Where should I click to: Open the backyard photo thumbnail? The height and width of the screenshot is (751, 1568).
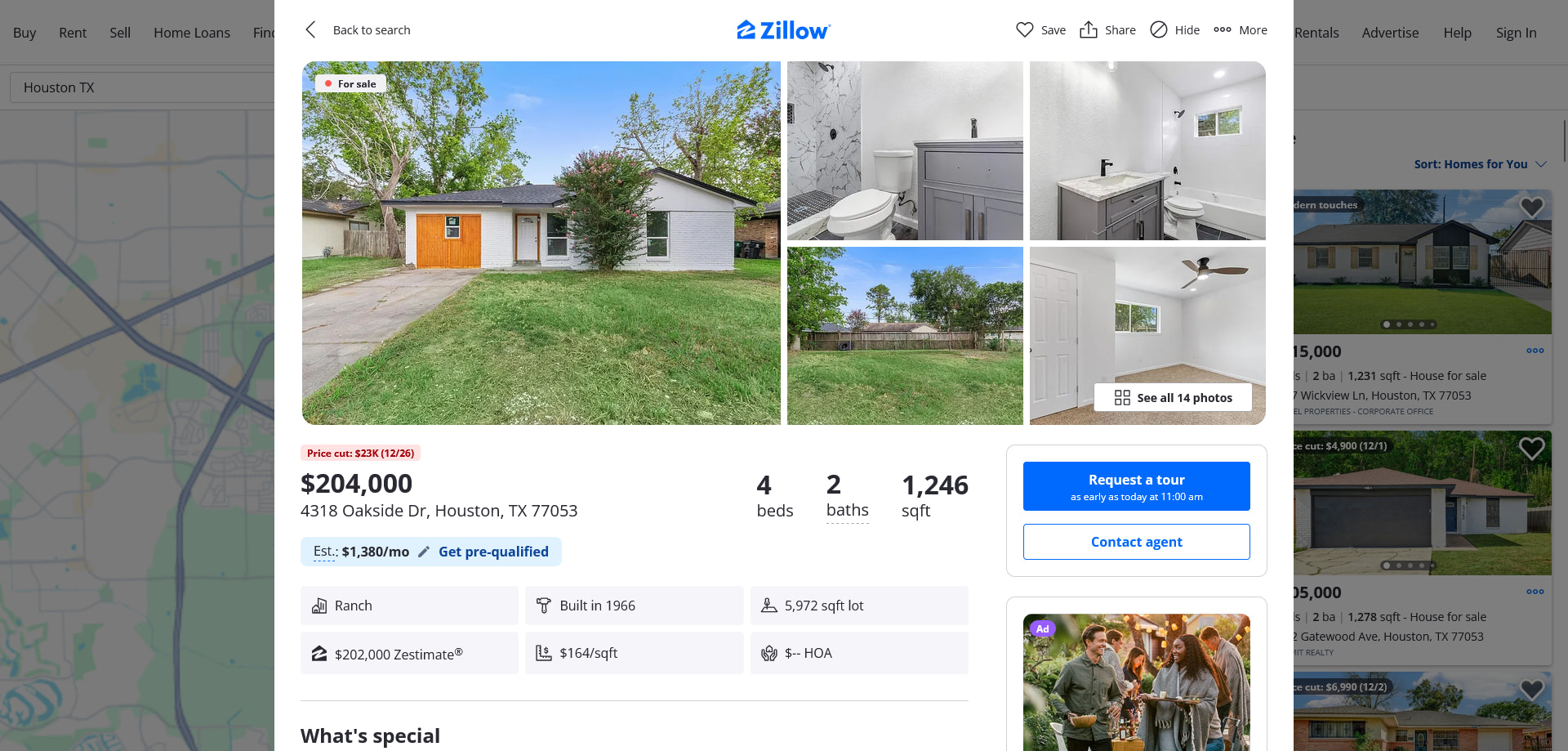[x=905, y=336]
